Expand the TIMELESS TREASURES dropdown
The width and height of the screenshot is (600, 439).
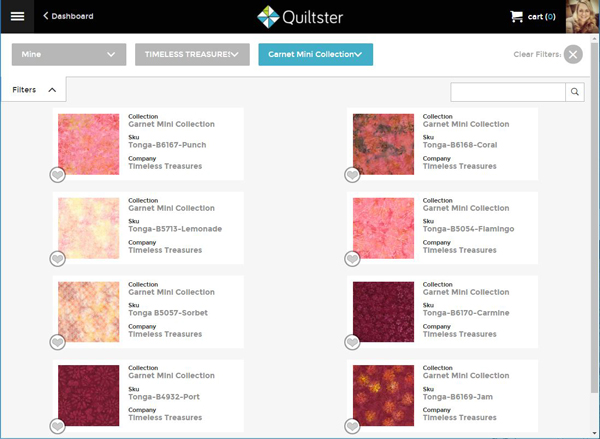[x=192, y=54]
